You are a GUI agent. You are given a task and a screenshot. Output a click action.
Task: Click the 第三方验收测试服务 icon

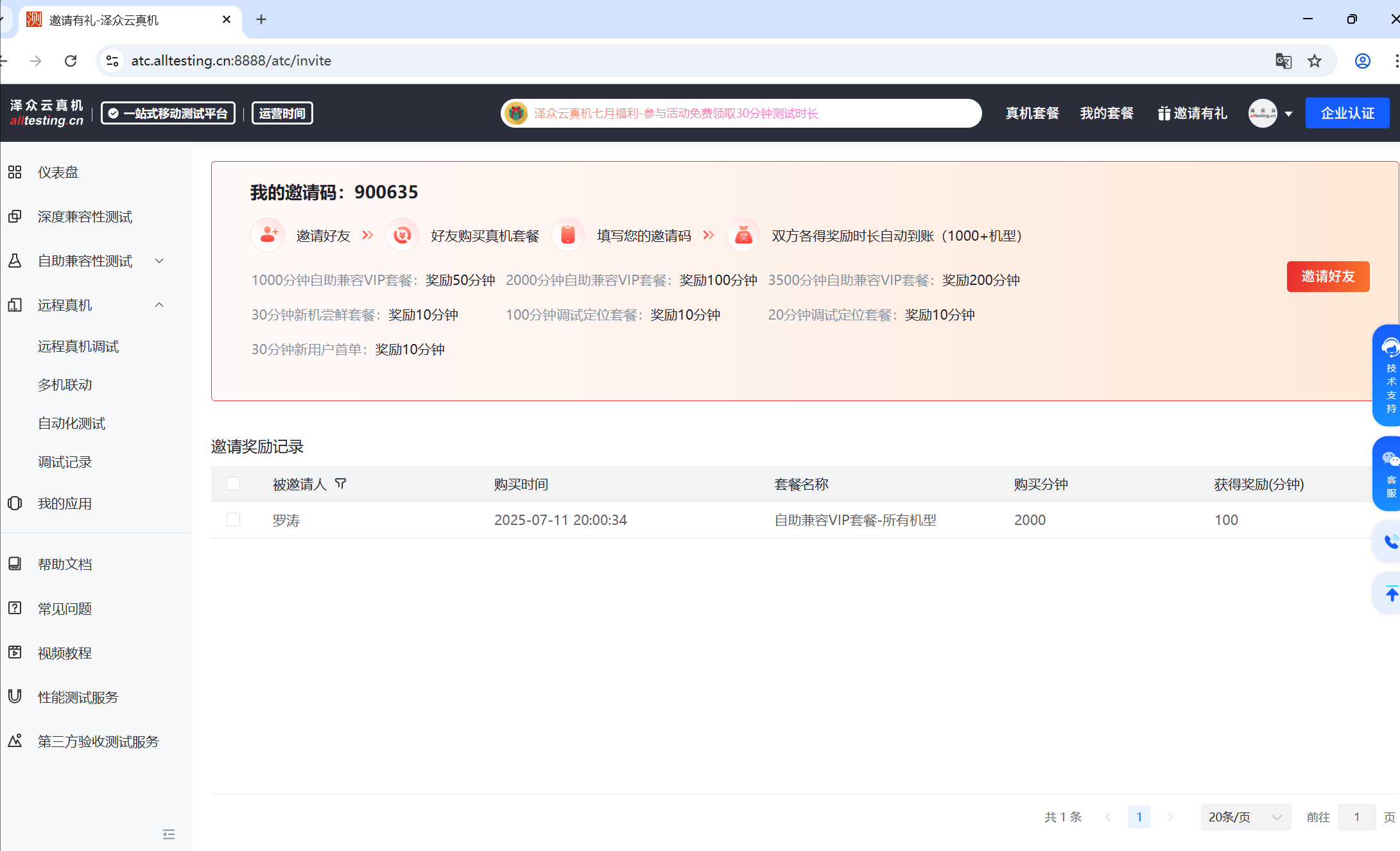click(x=15, y=741)
